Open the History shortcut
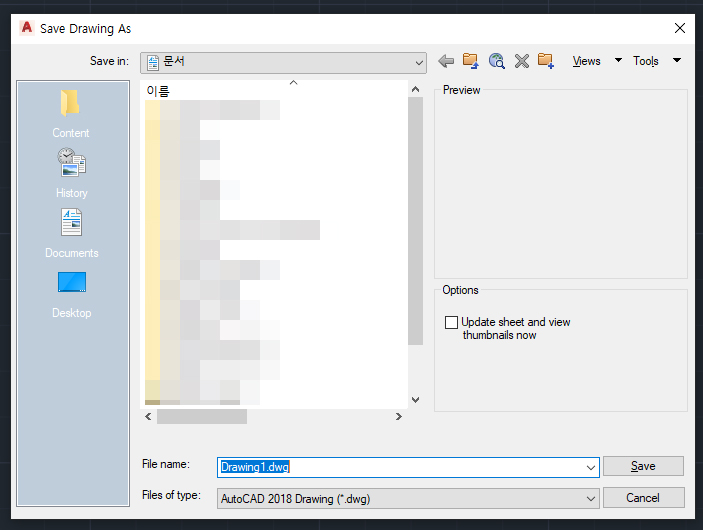Screen dimensions: 703x530 coord(72,174)
